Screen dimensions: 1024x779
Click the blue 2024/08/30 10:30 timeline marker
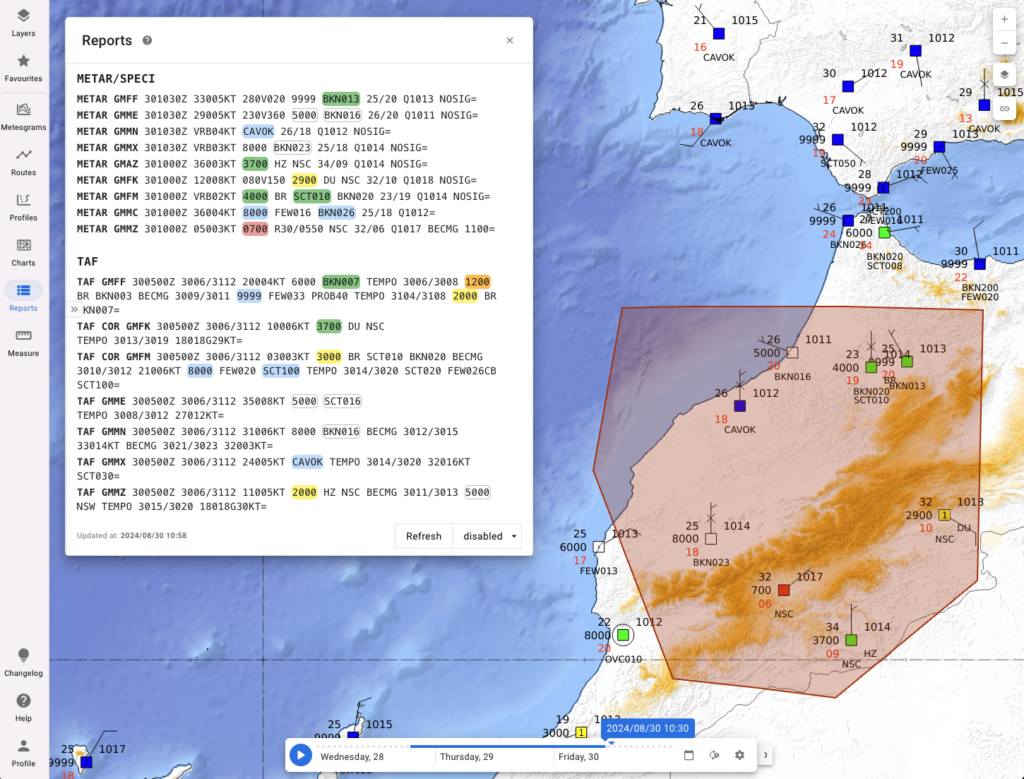647,728
